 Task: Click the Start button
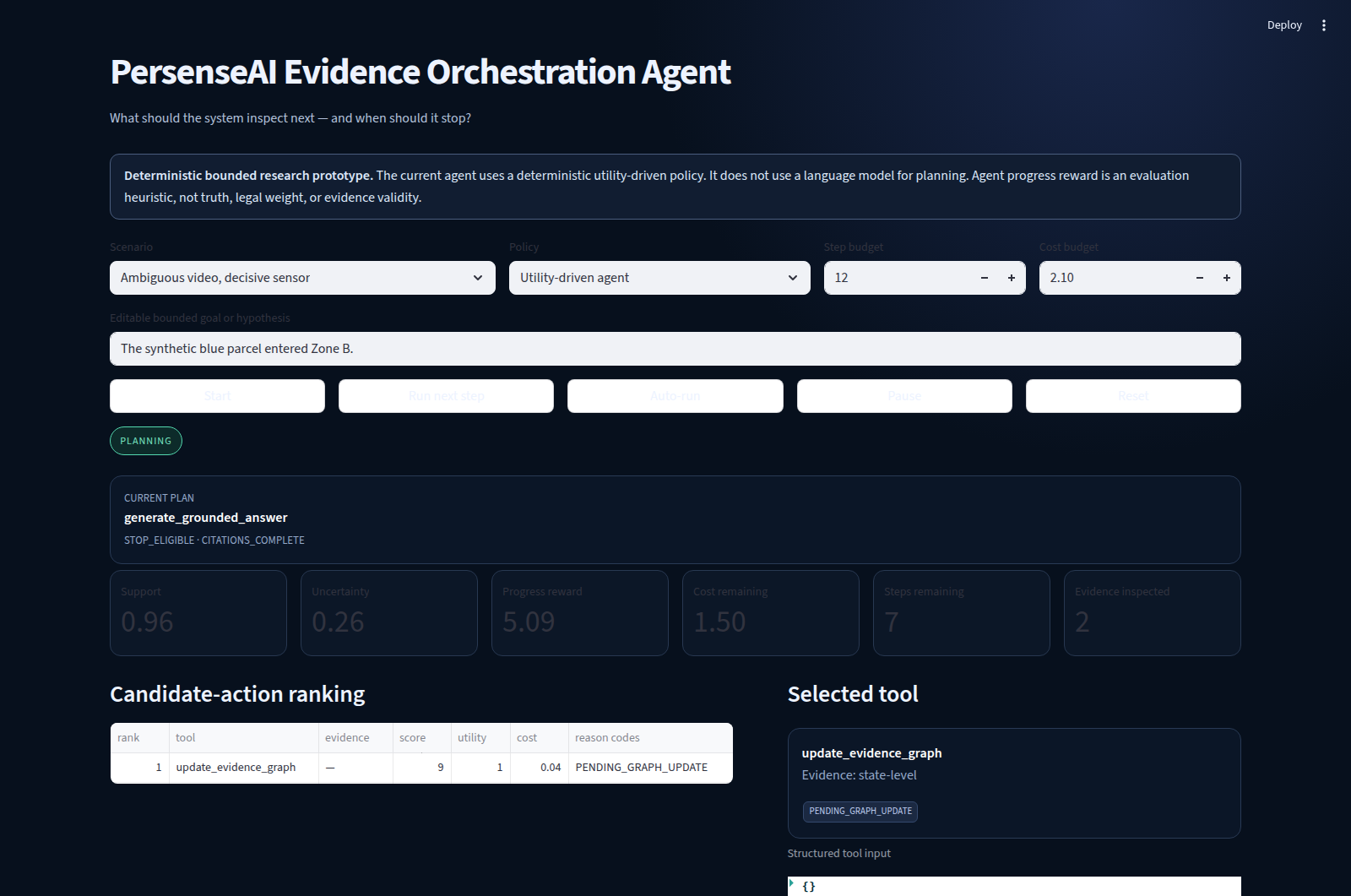217,396
